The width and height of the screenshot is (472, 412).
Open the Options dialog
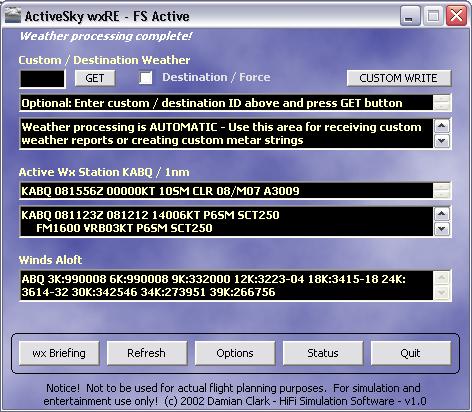click(x=235, y=353)
